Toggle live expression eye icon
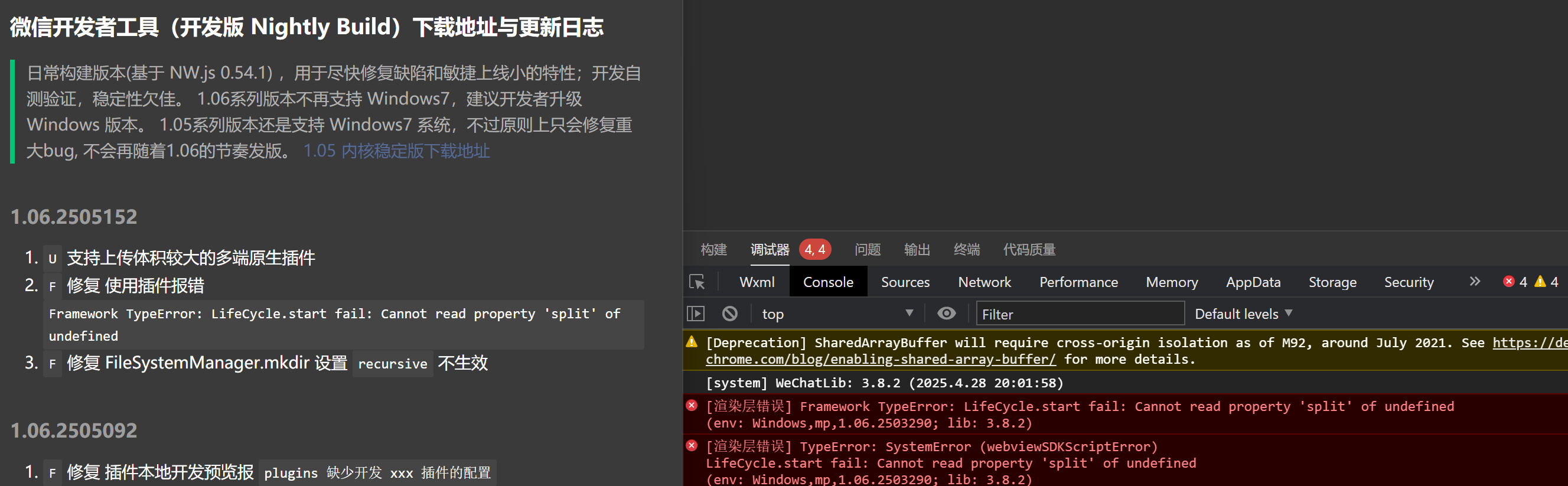The height and width of the screenshot is (486, 1568). [946, 314]
